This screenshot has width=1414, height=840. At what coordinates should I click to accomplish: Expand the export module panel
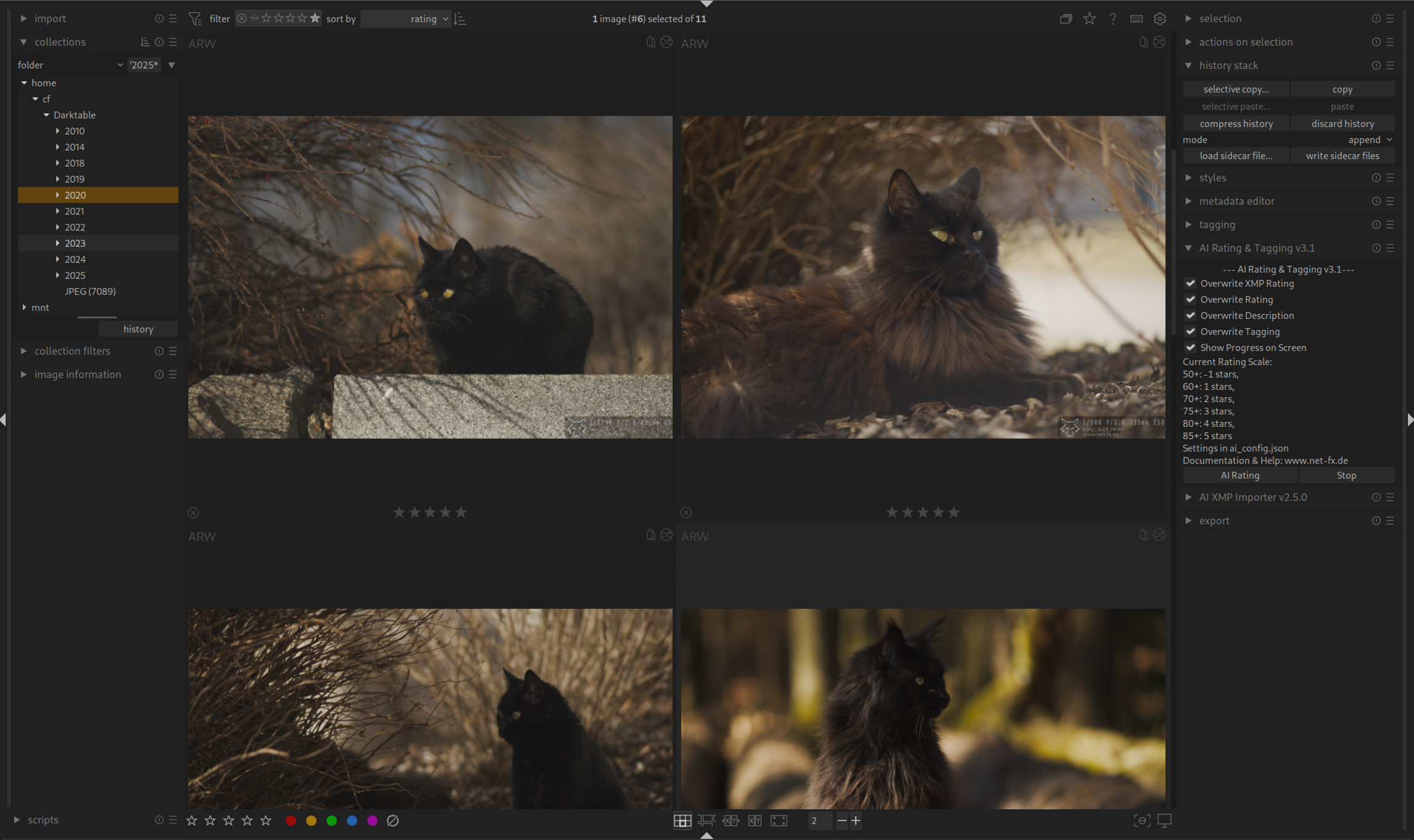[1213, 521]
